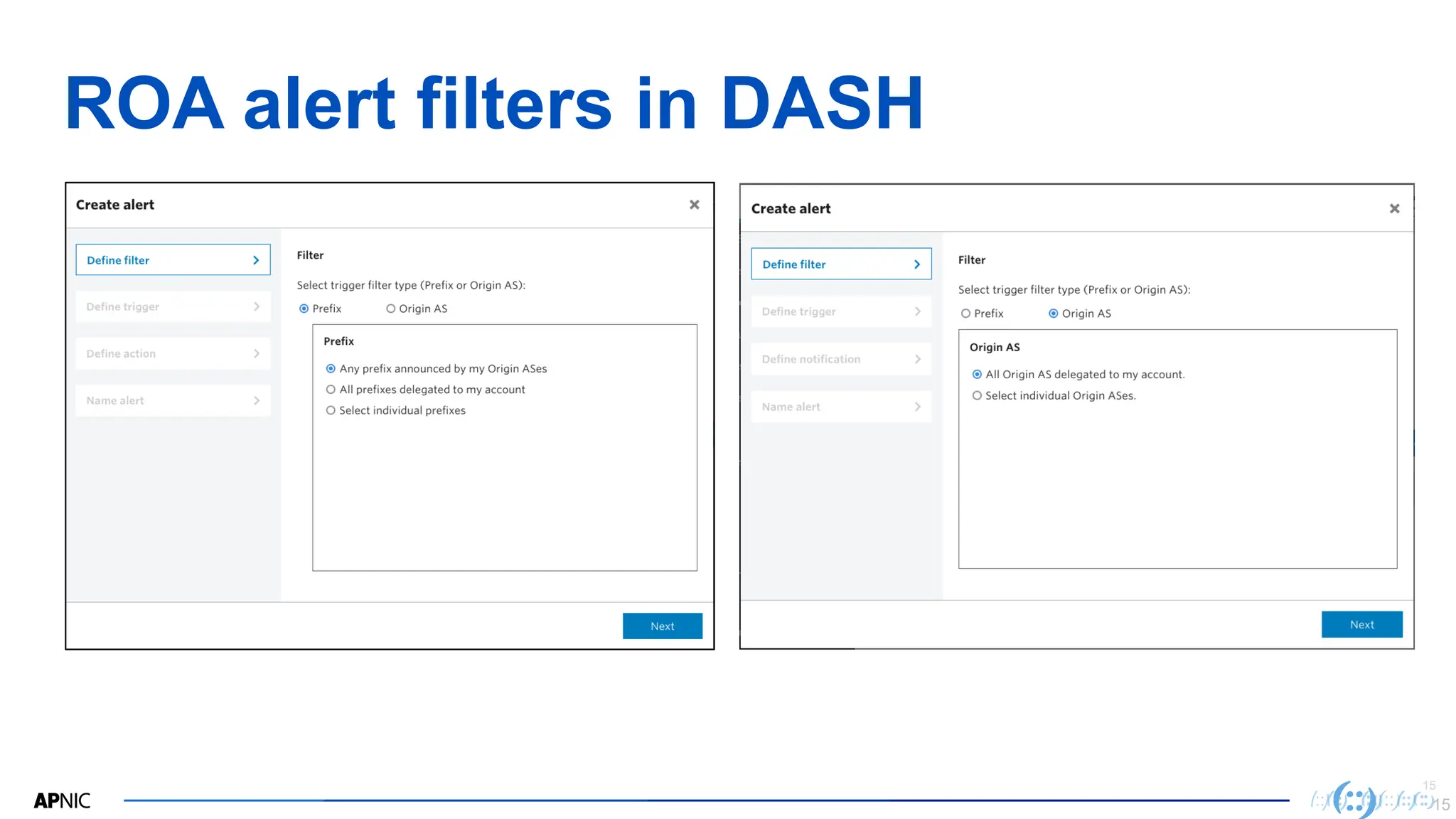Select Origin AS radio in left dialog
Viewport: 1456px width, 819px height.
(x=390, y=309)
